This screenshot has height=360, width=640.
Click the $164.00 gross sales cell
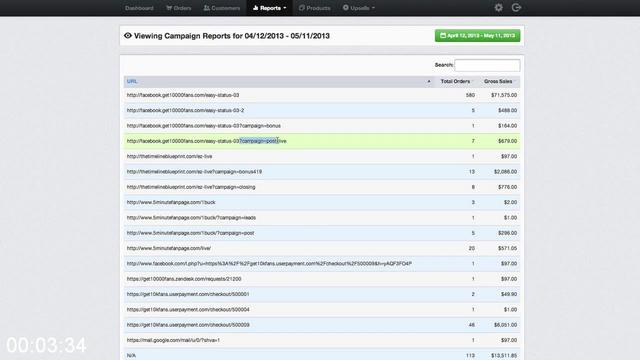coord(507,126)
